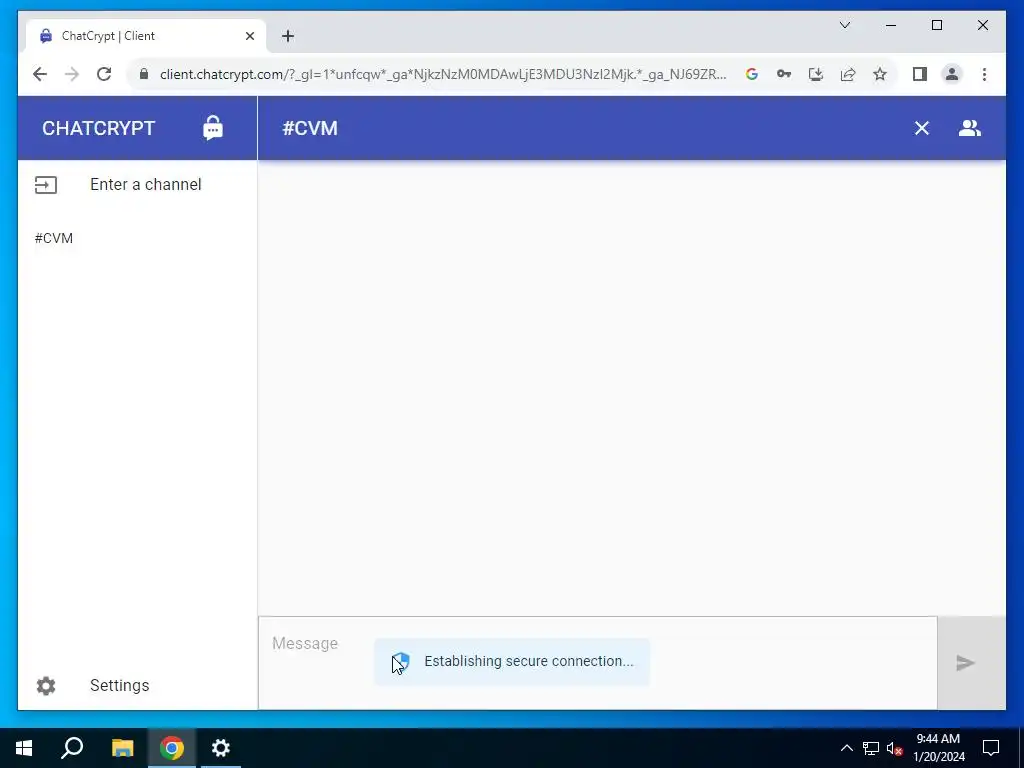The height and width of the screenshot is (768, 1024).
Task: Minimize the Chrome window
Action: 891,25
